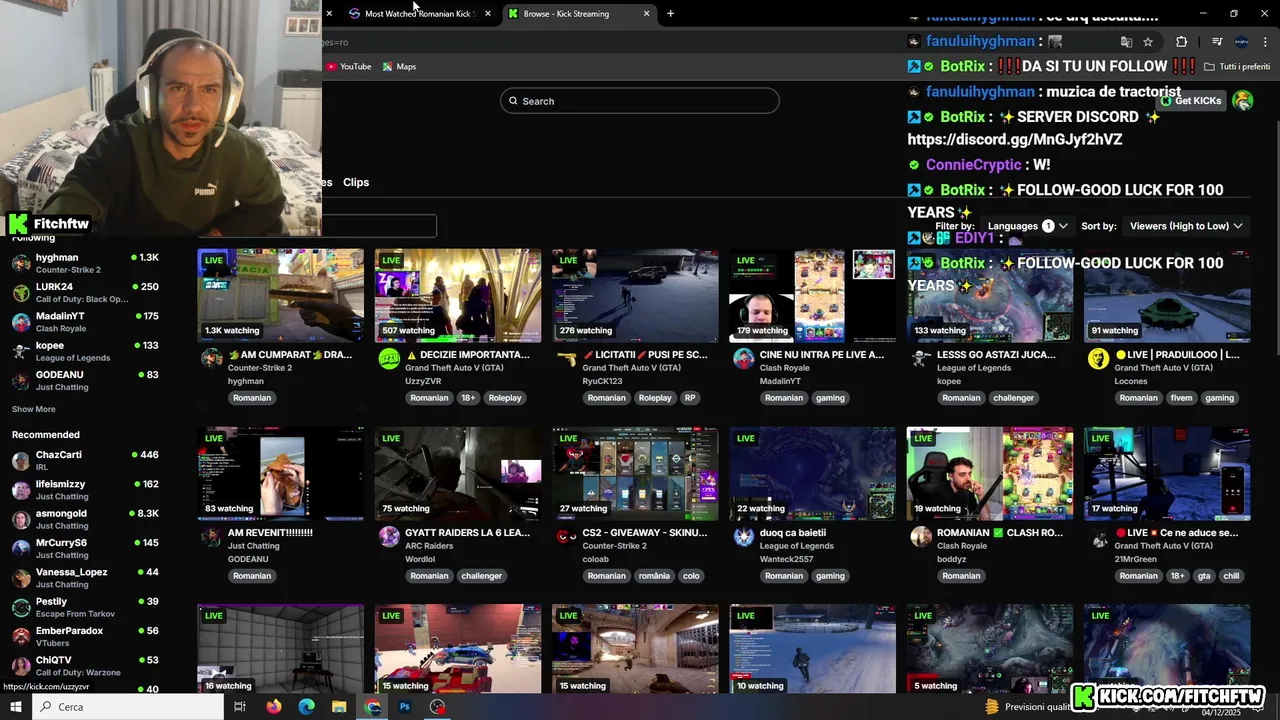Click the Kick search field
Screen dimensions: 1280x720
(x=640, y=101)
